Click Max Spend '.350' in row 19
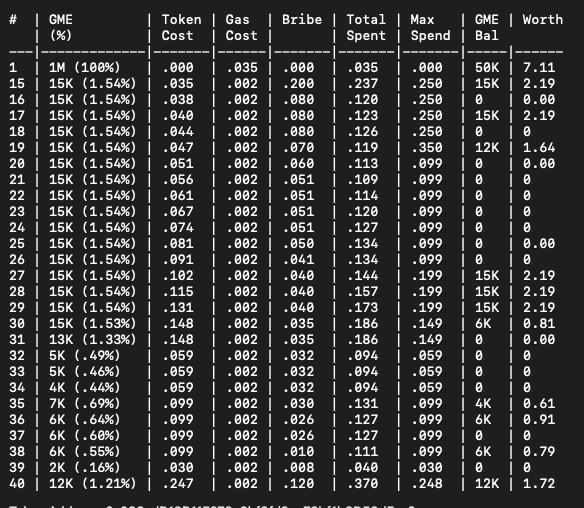584x508 pixels. click(x=426, y=147)
